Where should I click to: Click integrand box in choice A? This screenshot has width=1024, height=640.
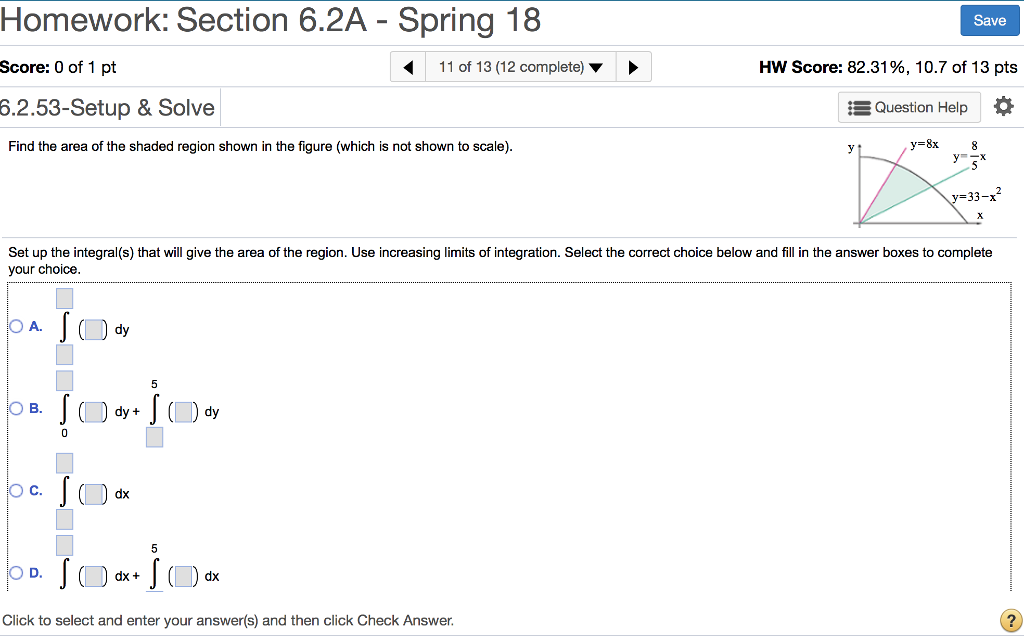pyautogui.click(x=93, y=329)
